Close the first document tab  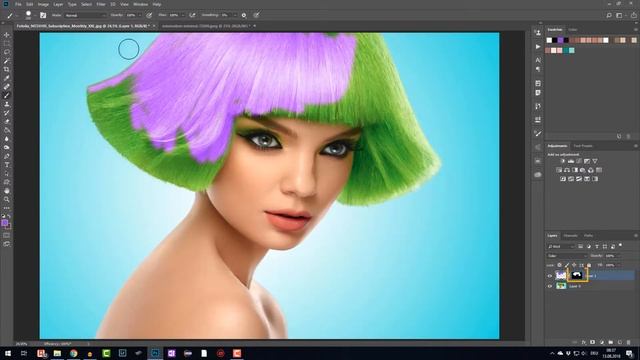[x=154, y=26]
